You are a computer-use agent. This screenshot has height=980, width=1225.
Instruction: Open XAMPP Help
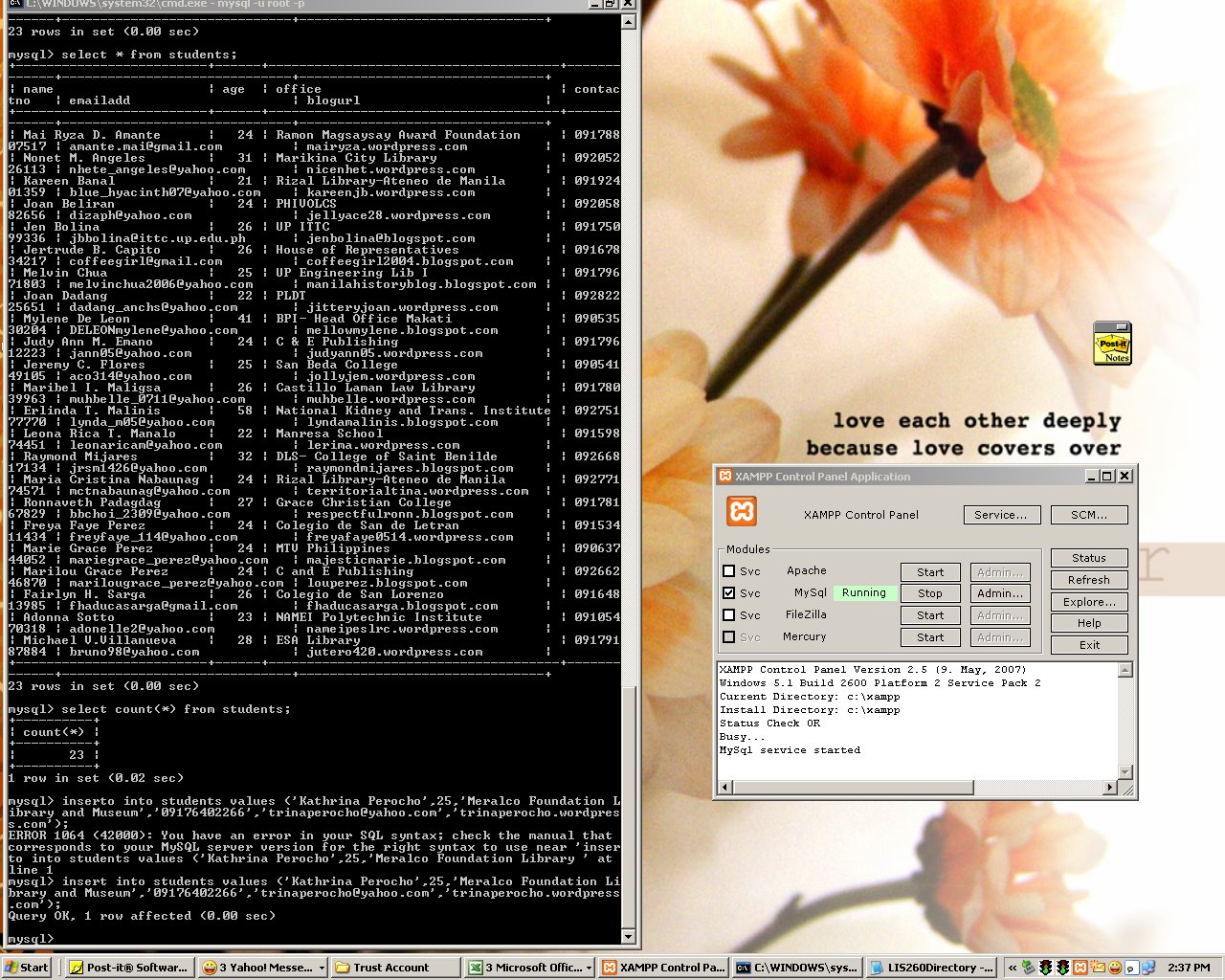[x=1089, y=623]
